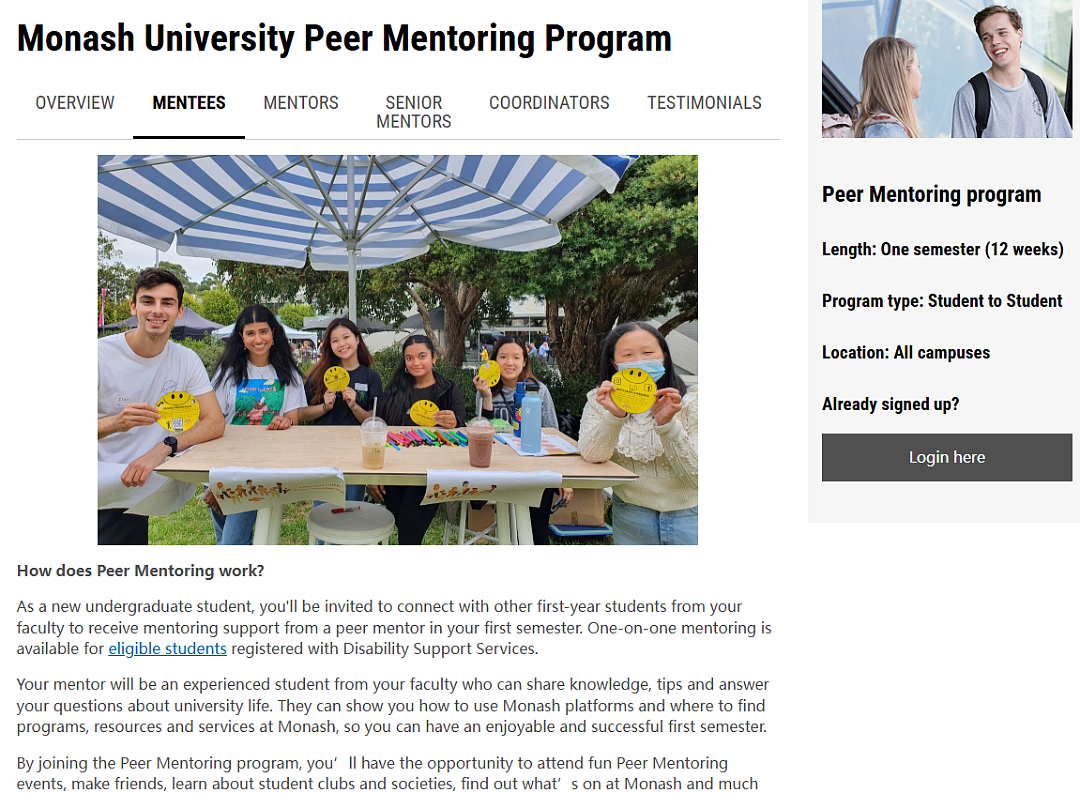Open the Overview tab
This screenshot has width=1080, height=793.
[74, 103]
